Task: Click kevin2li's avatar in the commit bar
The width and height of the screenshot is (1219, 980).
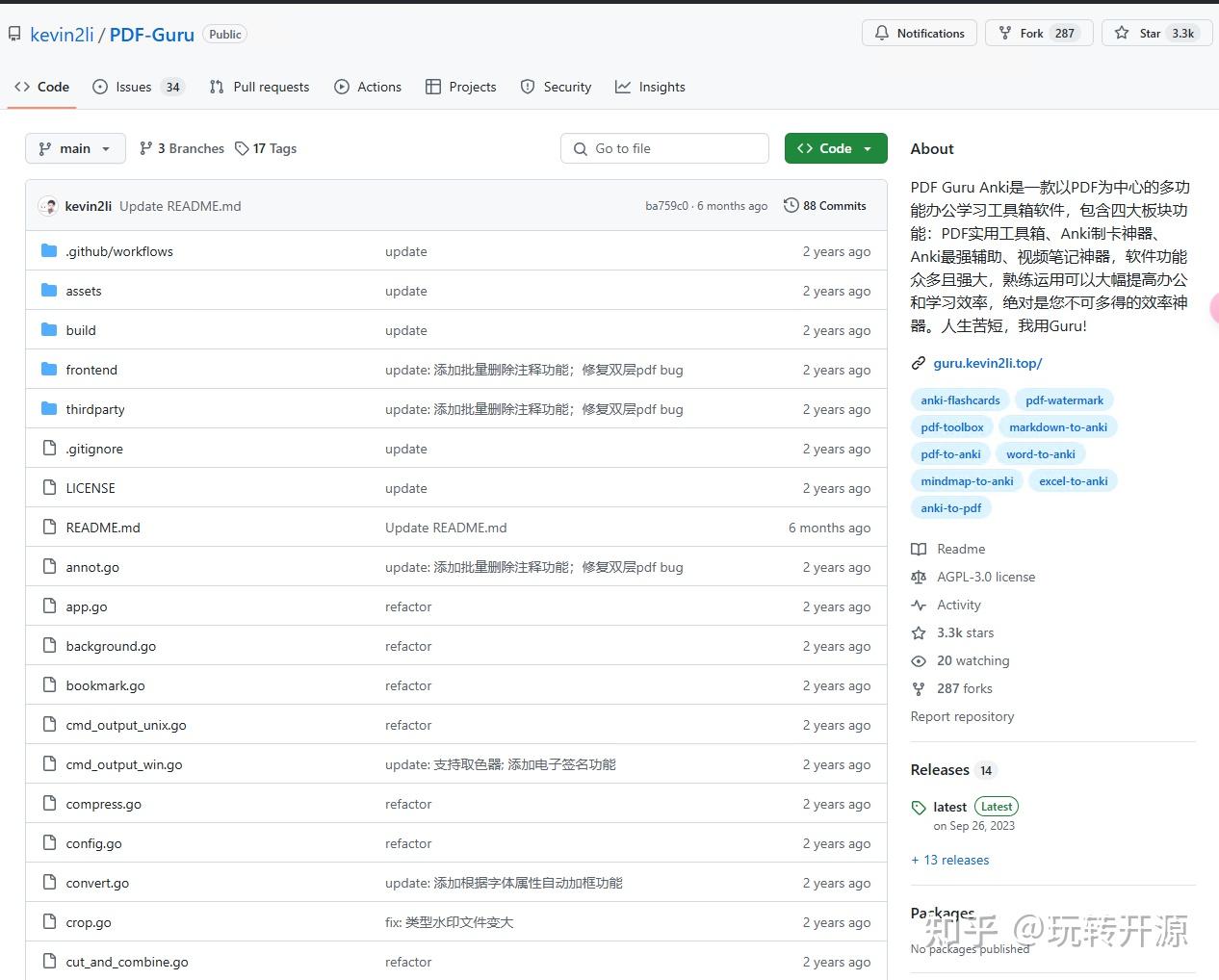Action: [48, 206]
